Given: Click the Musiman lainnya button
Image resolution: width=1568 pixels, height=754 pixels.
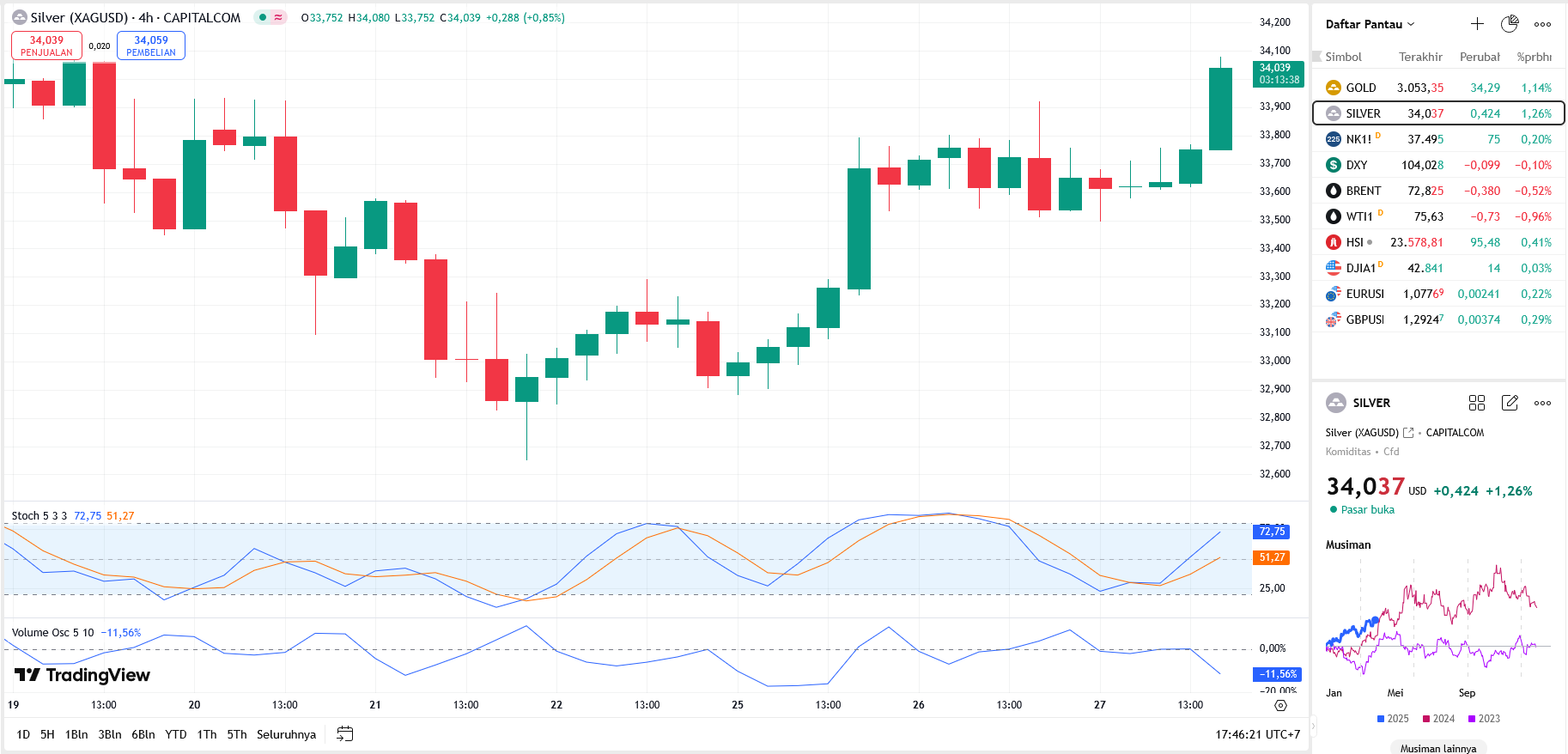Looking at the screenshot, I should [1438, 748].
